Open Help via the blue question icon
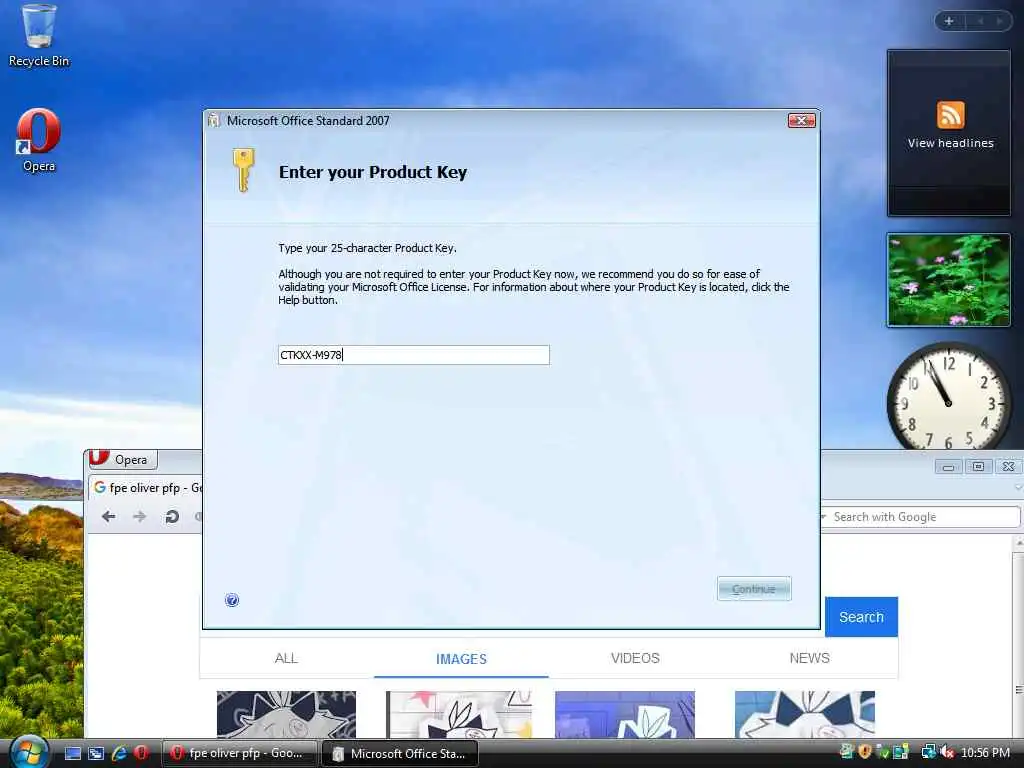Image resolution: width=1024 pixels, height=768 pixels. pos(232,600)
